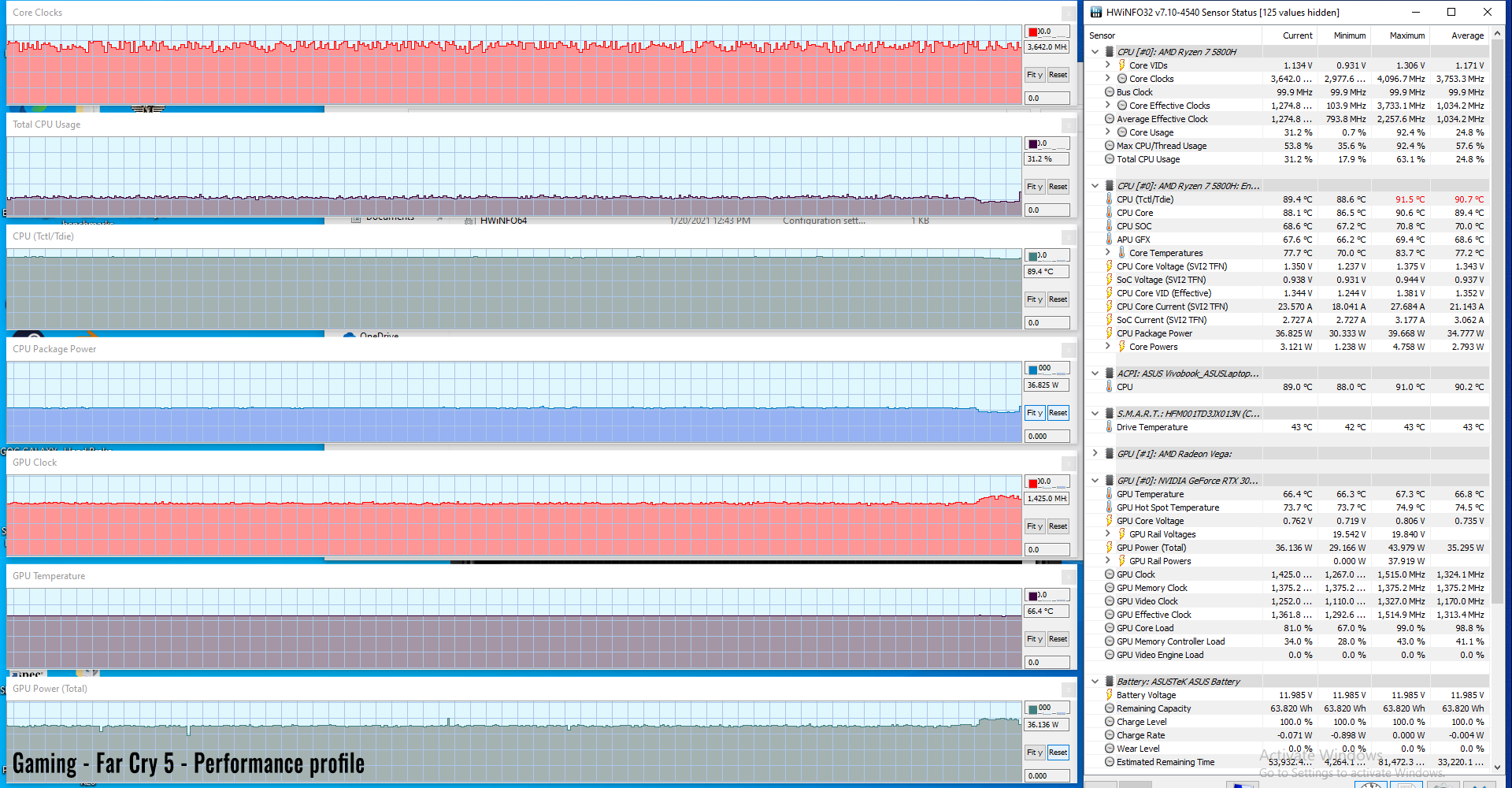The width and height of the screenshot is (1512, 788).
Task: Click the Core VIDs lightning bolt icon
Action: (x=1121, y=65)
